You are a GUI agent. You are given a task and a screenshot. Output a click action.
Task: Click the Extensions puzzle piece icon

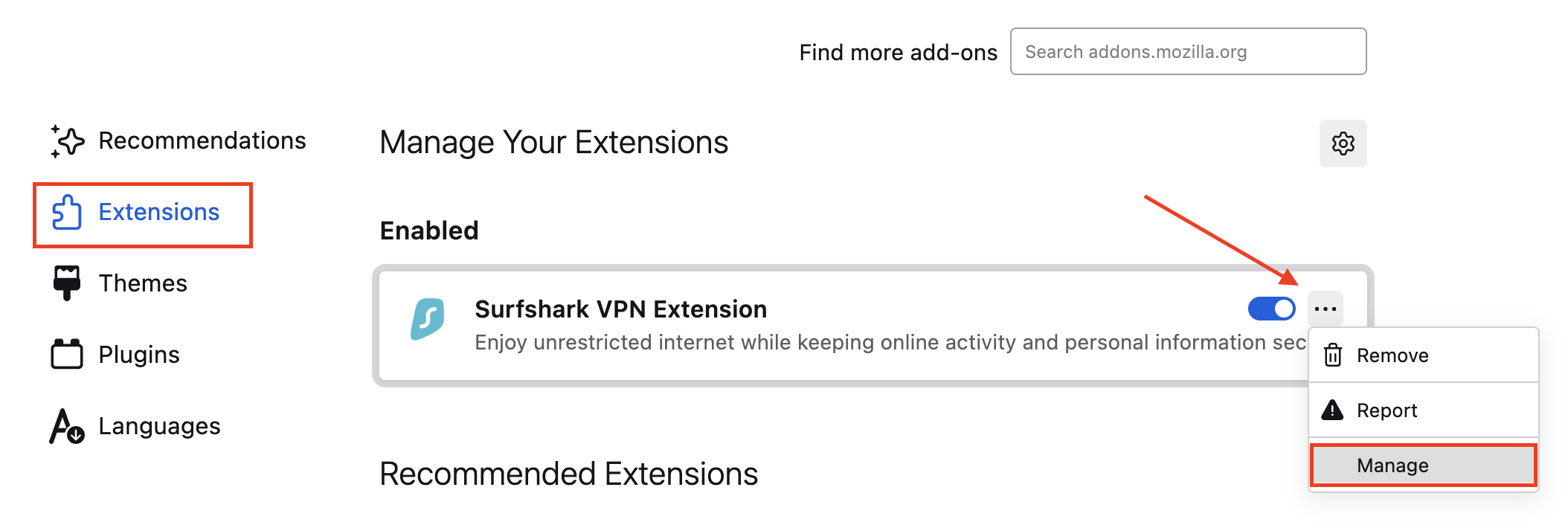67,213
